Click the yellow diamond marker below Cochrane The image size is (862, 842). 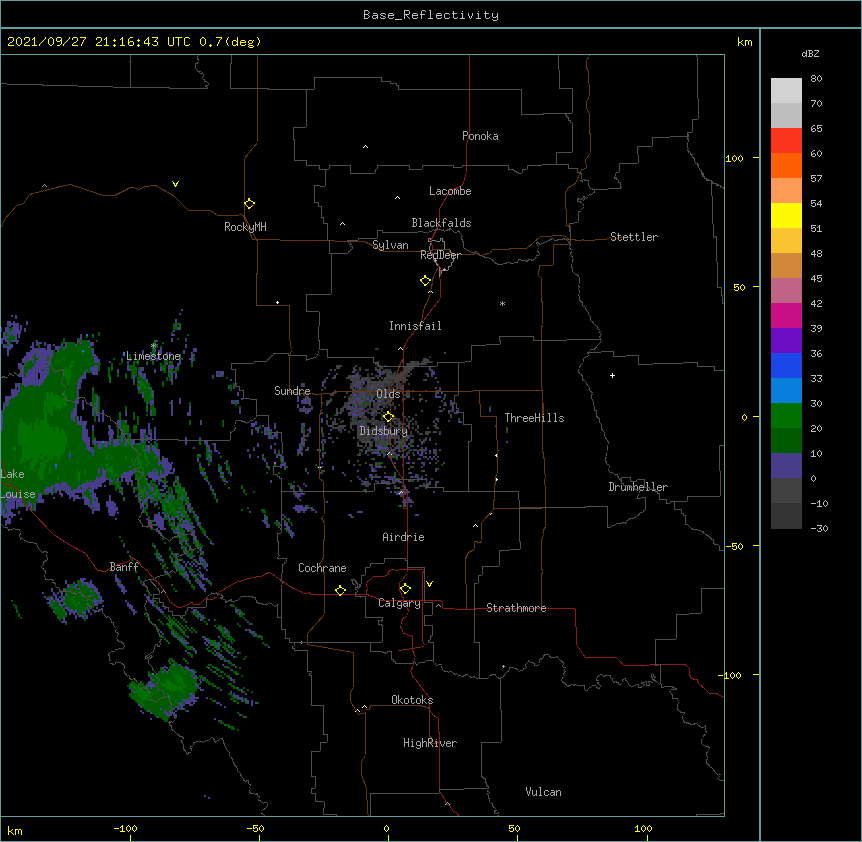(x=340, y=590)
